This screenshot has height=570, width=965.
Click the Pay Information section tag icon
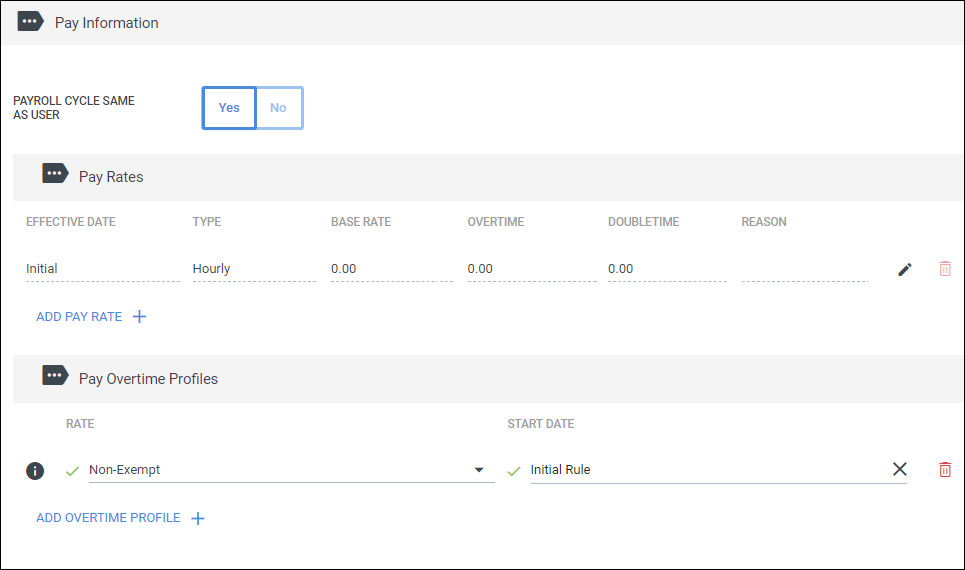coord(30,22)
